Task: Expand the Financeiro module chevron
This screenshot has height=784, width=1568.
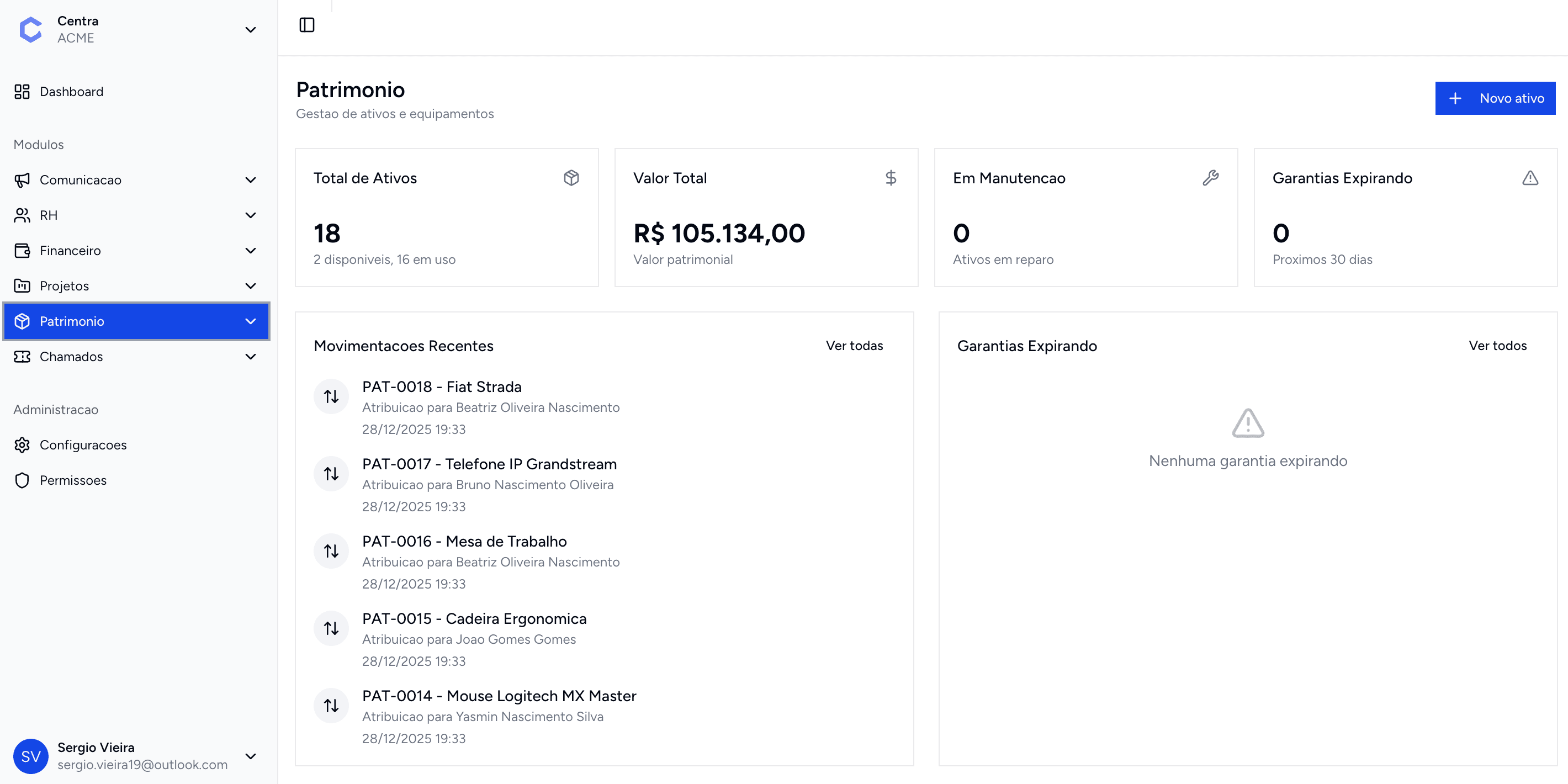Action: (x=250, y=250)
